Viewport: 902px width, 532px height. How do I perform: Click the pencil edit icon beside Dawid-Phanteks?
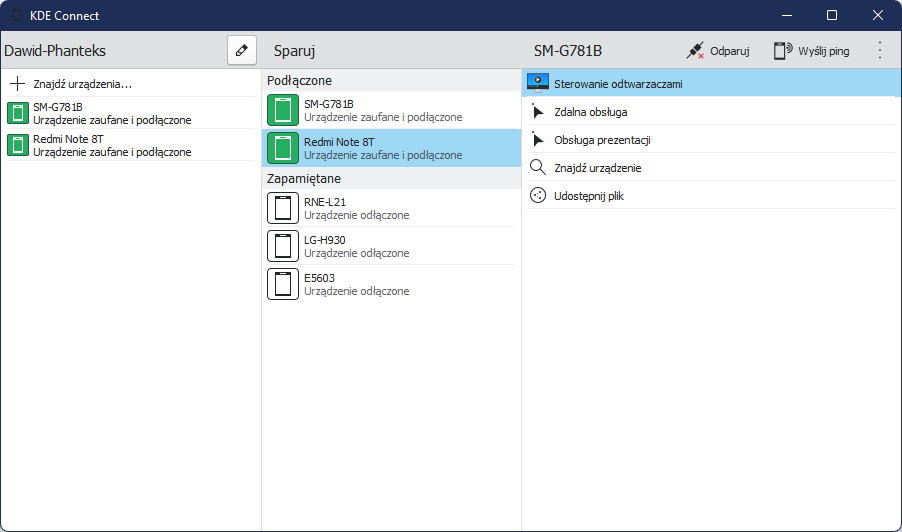tap(242, 51)
